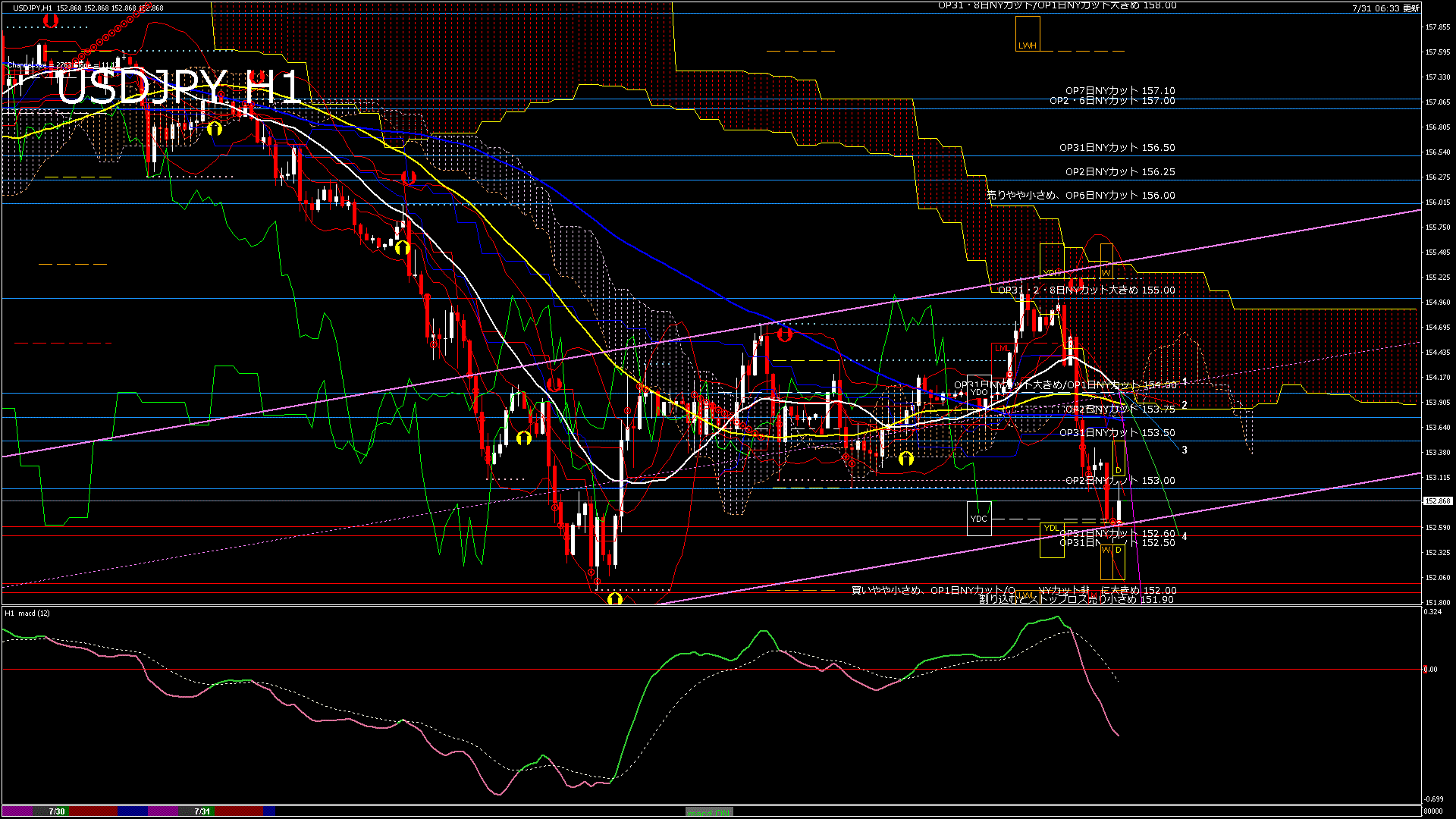Click the 更新 timestamp label
Image resolution: width=1456 pixels, height=819 pixels.
1385,8
